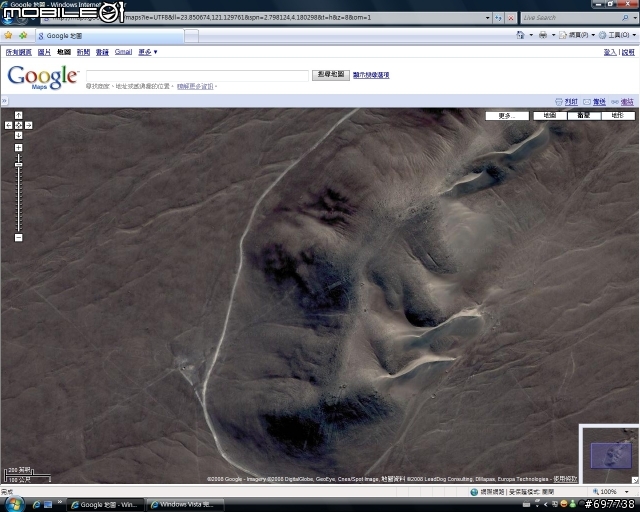Expand the collapsed left panel chevron
The image size is (640, 512).
point(4,101)
